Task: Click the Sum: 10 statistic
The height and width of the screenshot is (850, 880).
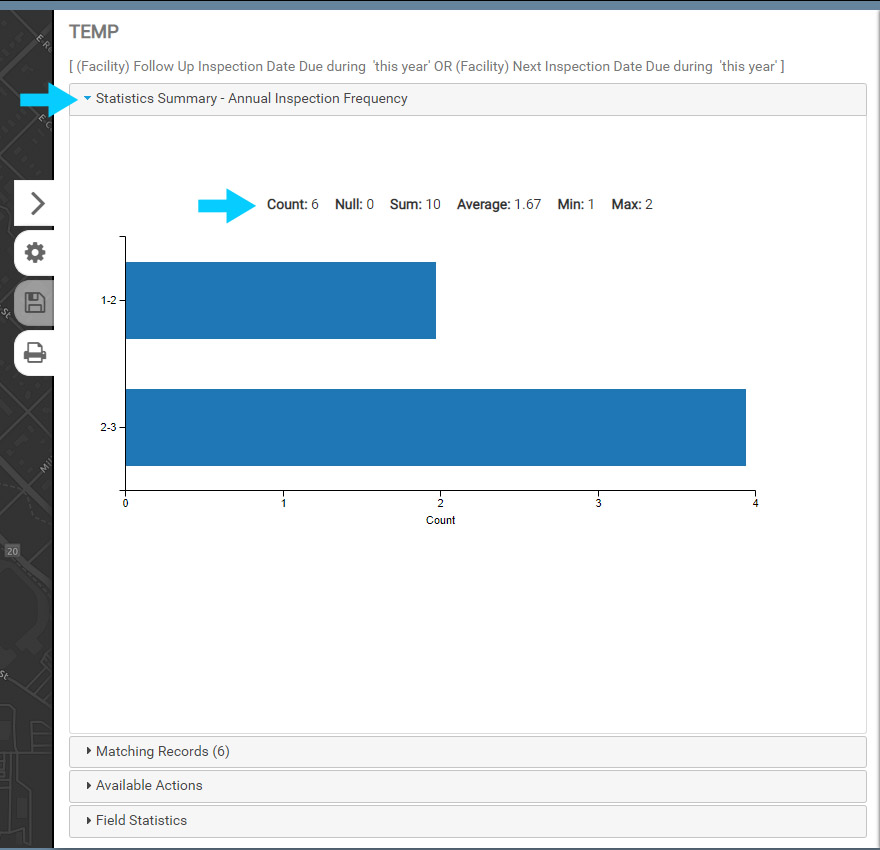Action: (415, 204)
